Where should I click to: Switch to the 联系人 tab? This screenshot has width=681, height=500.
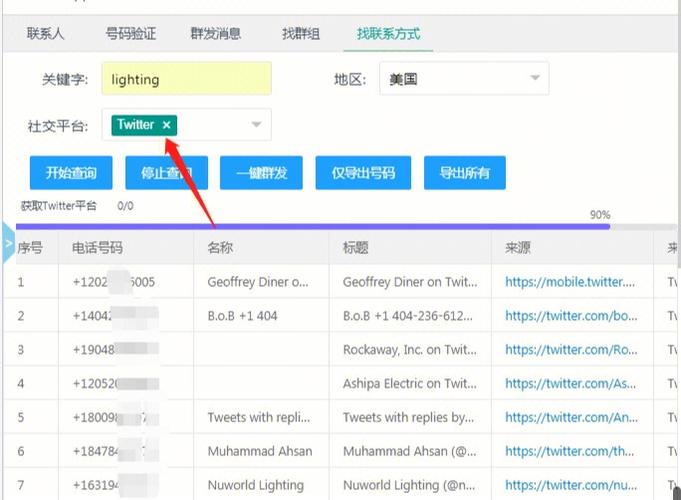pyautogui.click(x=45, y=33)
